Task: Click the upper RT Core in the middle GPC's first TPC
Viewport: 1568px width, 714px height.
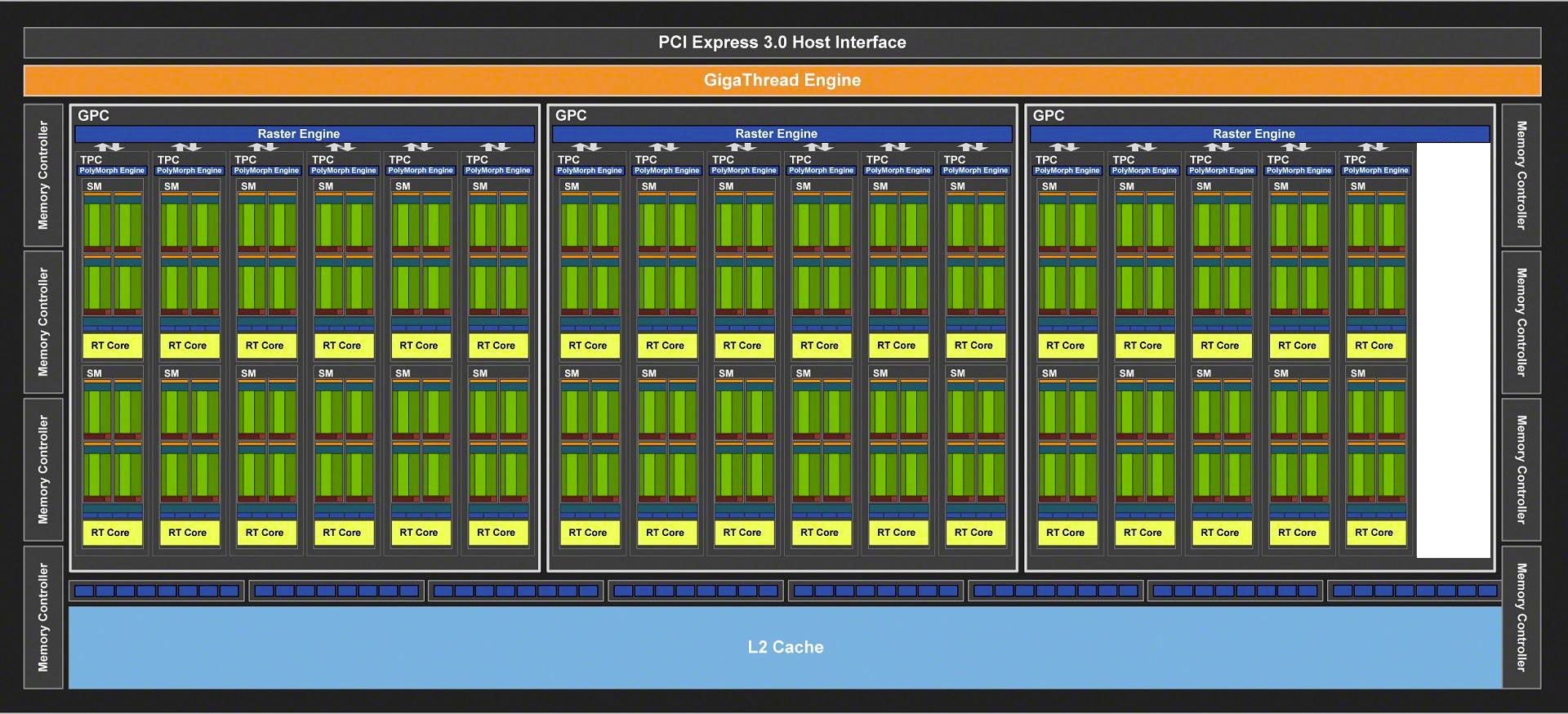Action: (588, 346)
